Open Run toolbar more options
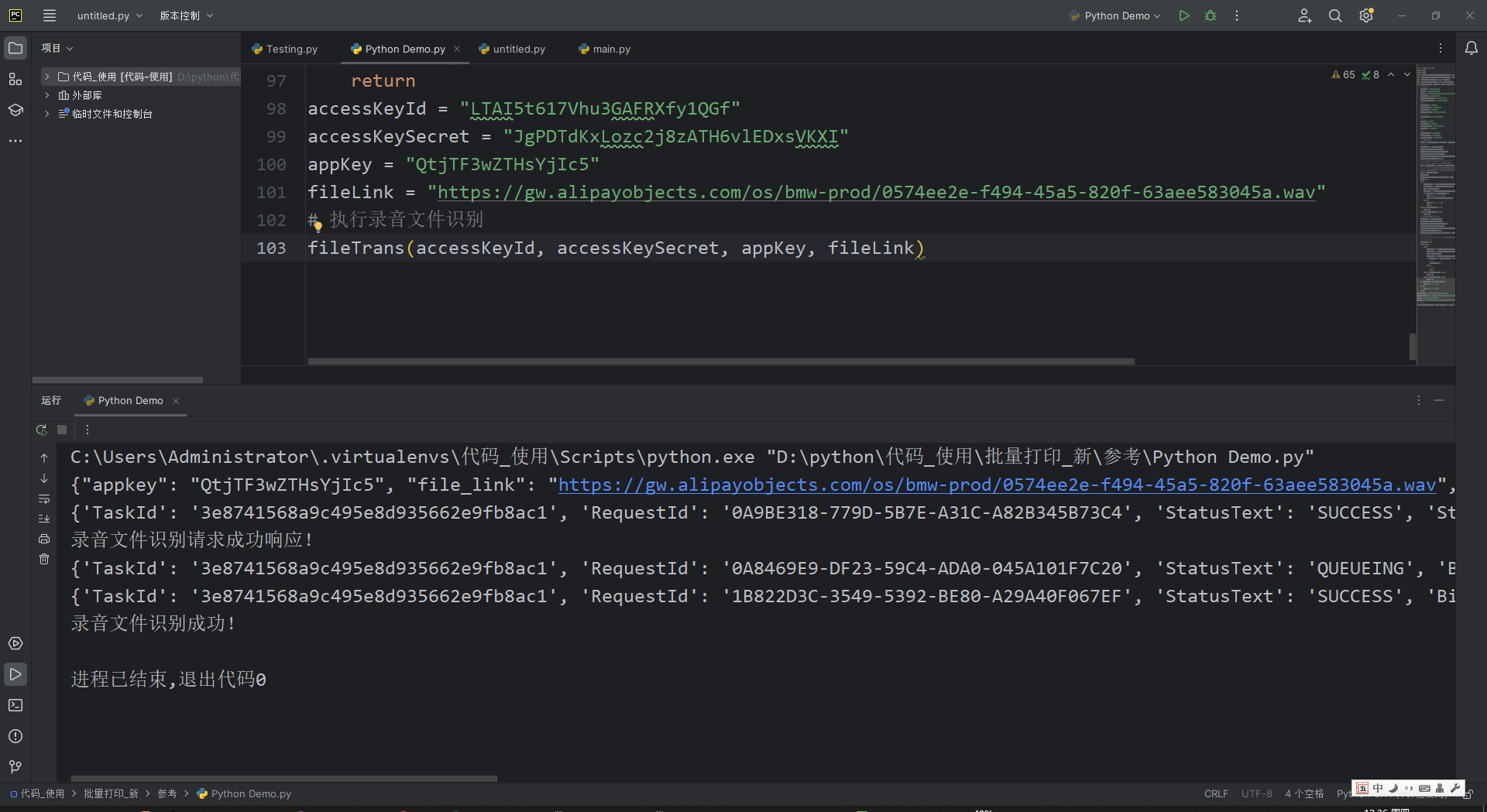 point(88,430)
